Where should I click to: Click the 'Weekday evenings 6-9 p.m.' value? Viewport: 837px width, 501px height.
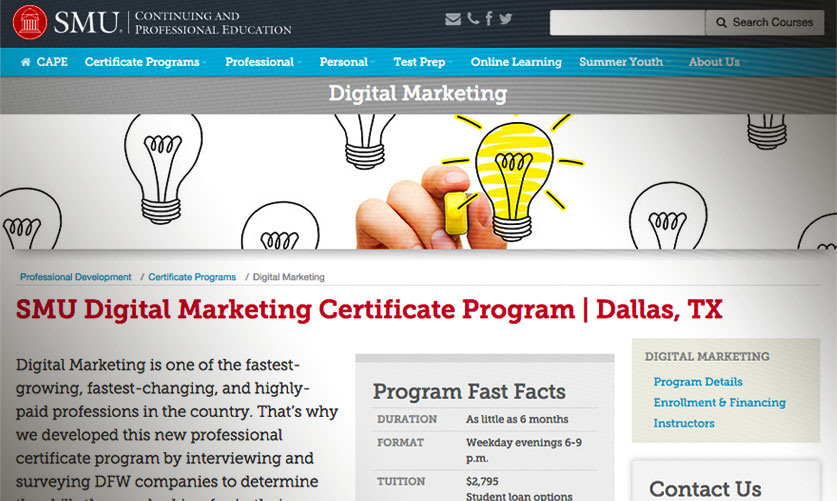[524, 450]
